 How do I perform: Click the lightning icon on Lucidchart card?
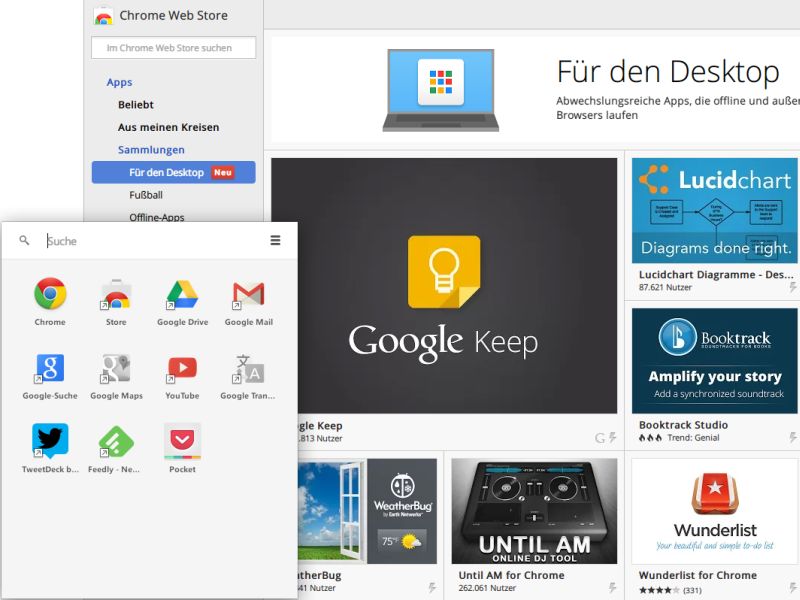[x=793, y=287]
